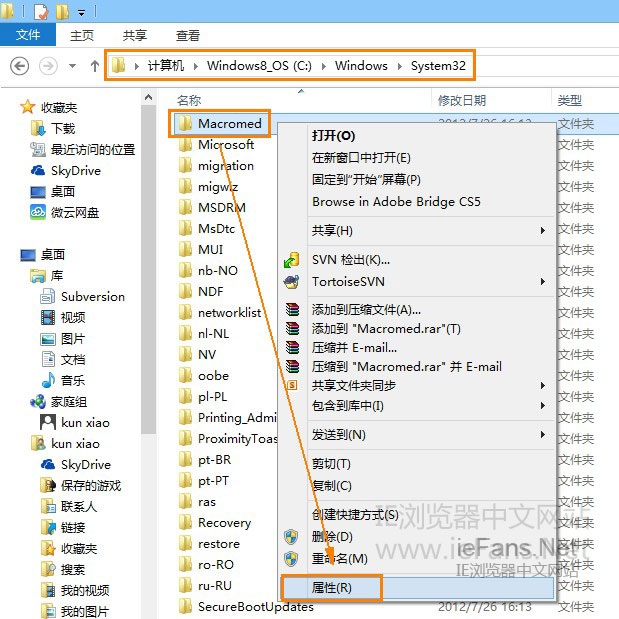Open the 图片 library icon
619x619 pixels.
click(48, 339)
